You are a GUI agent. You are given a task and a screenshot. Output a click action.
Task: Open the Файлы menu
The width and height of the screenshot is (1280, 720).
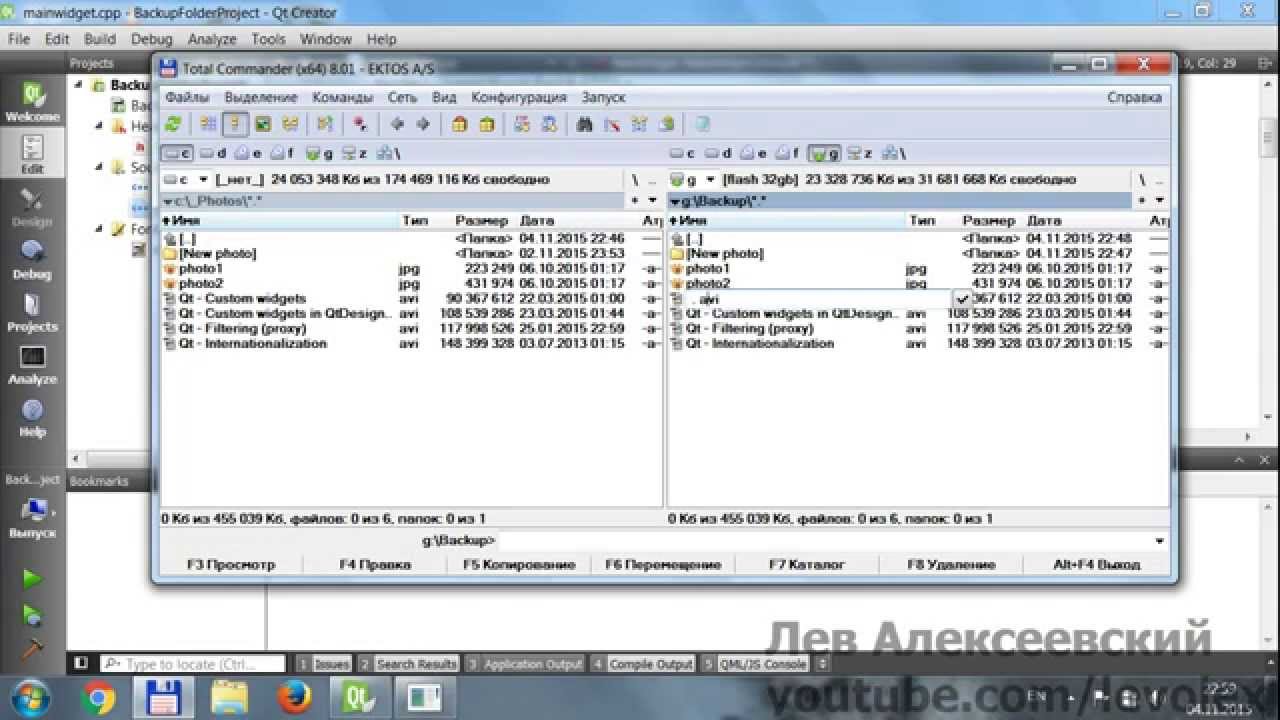pyautogui.click(x=187, y=97)
